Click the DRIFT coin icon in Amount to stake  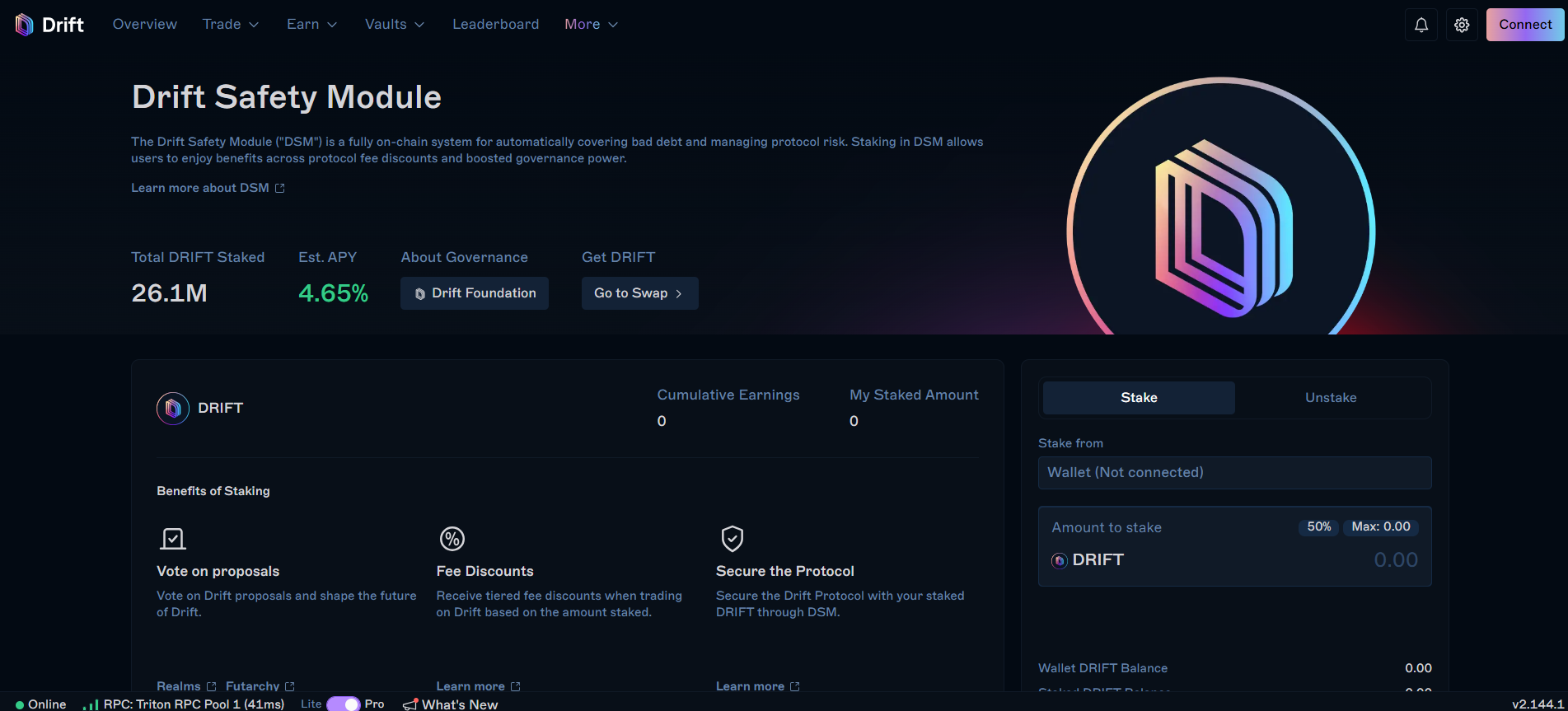point(1060,560)
